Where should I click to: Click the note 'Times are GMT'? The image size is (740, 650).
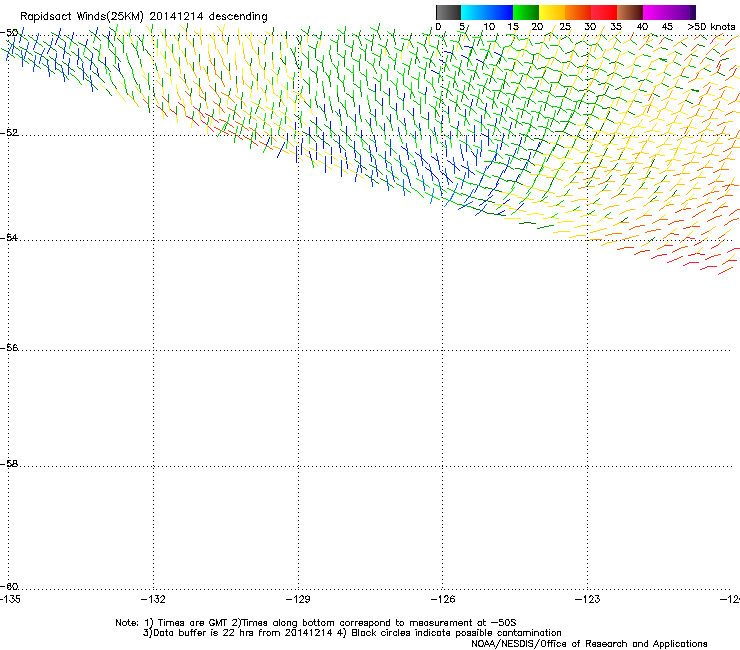pyautogui.click(x=193, y=623)
